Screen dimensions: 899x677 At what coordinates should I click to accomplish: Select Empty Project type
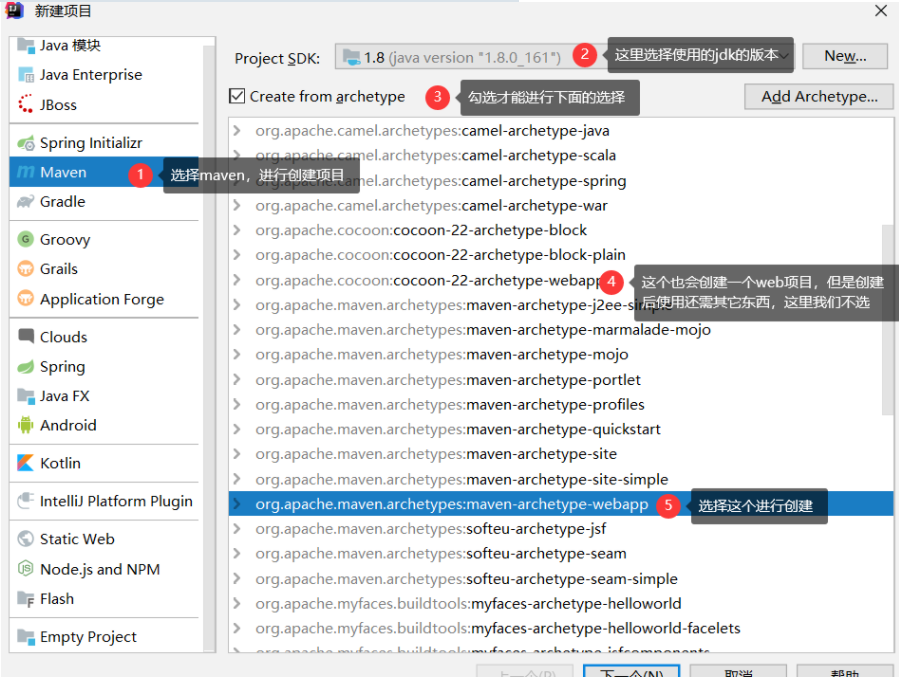(x=104, y=636)
